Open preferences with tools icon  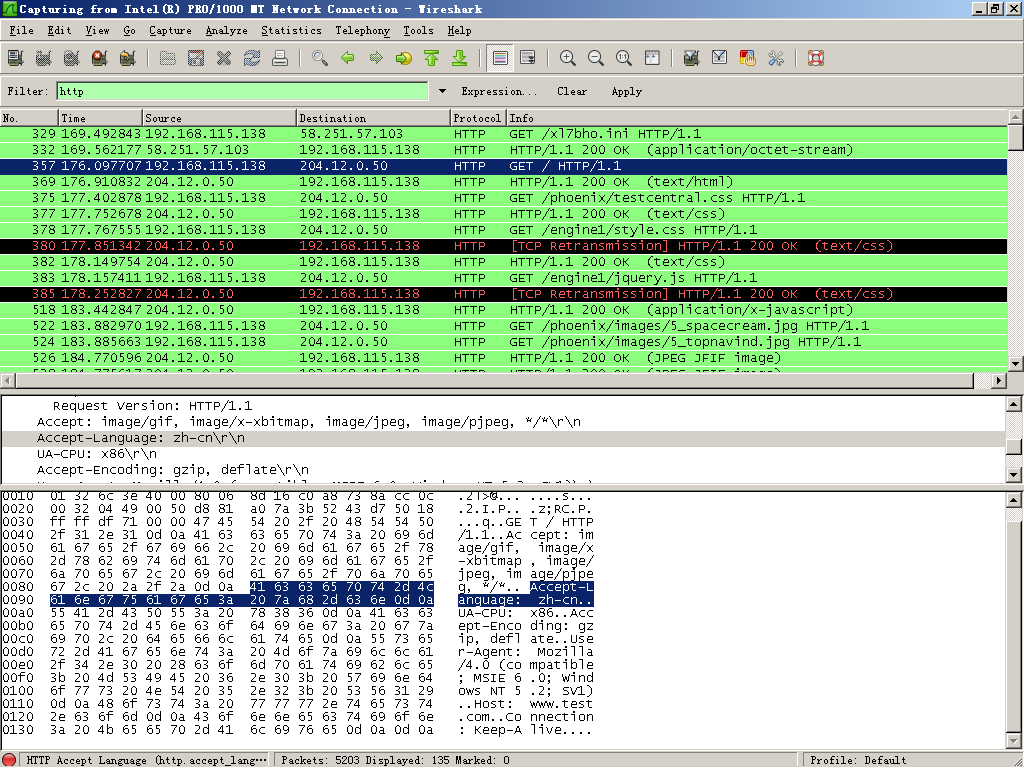[776, 58]
